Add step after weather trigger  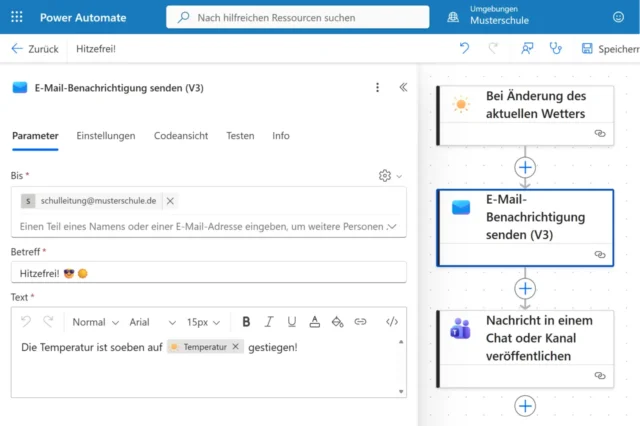click(x=525, y=167)
